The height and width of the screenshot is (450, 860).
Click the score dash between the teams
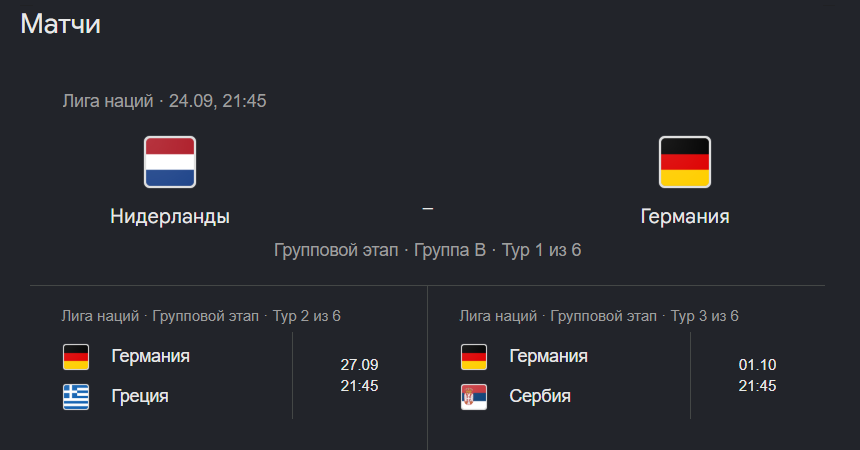point(428,209)
